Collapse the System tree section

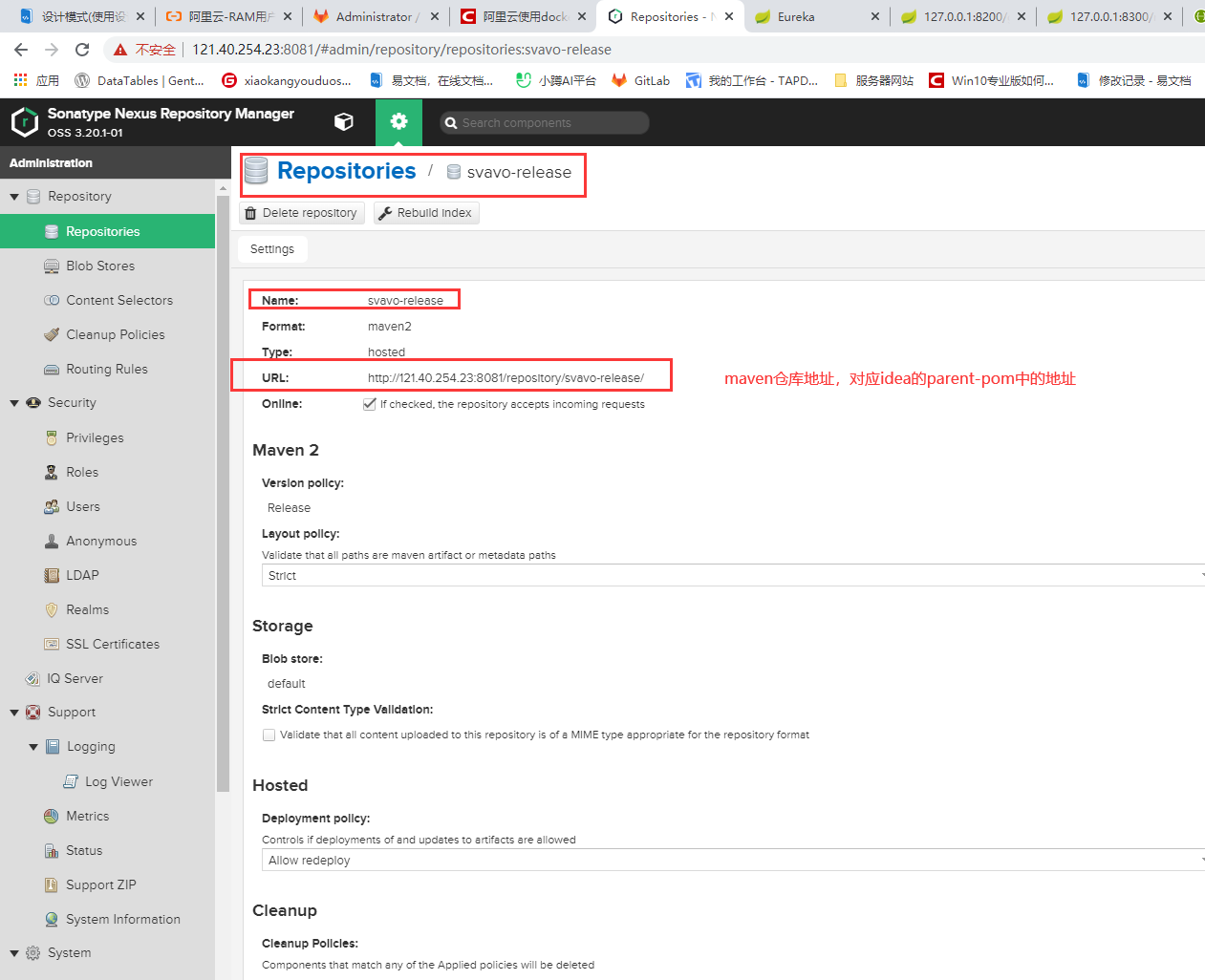(x=14, y=953)
